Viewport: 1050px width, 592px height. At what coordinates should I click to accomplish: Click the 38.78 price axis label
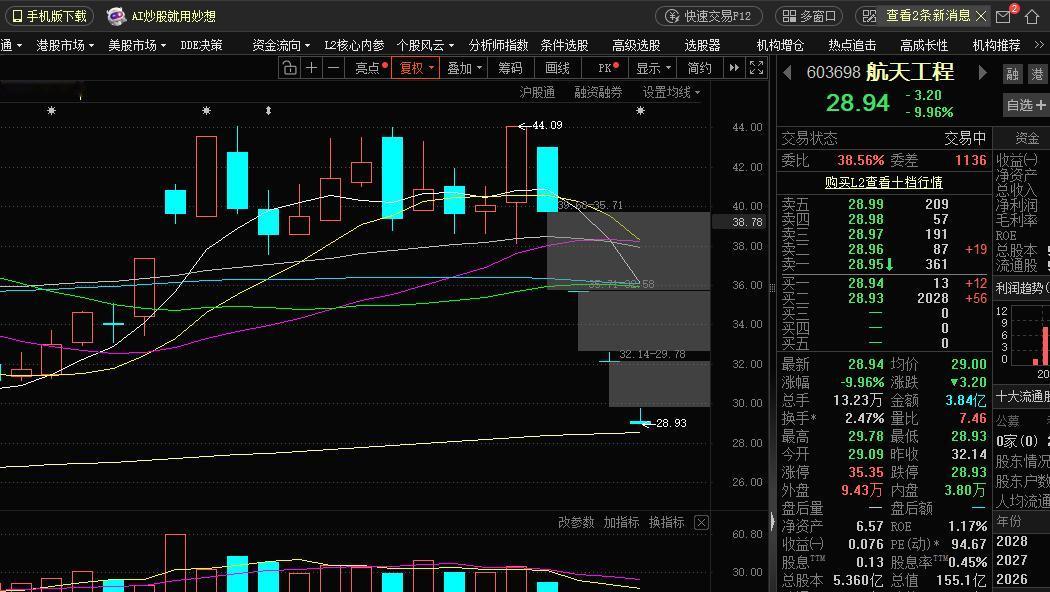click(747, 222)
